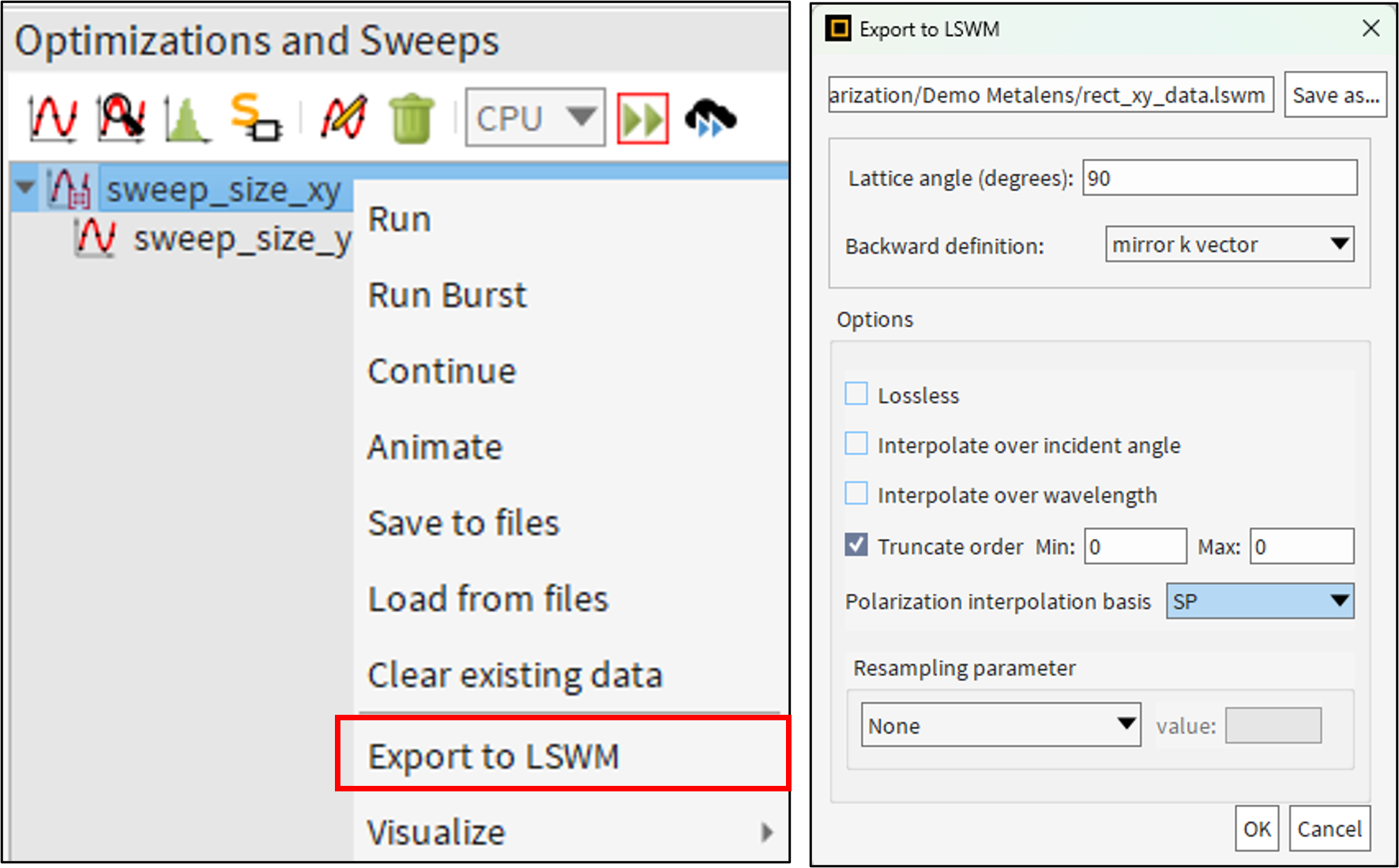Click the add parameter sweep icon
The height and width of the screenshot is (868, 1399).
[x=53, y=118]
